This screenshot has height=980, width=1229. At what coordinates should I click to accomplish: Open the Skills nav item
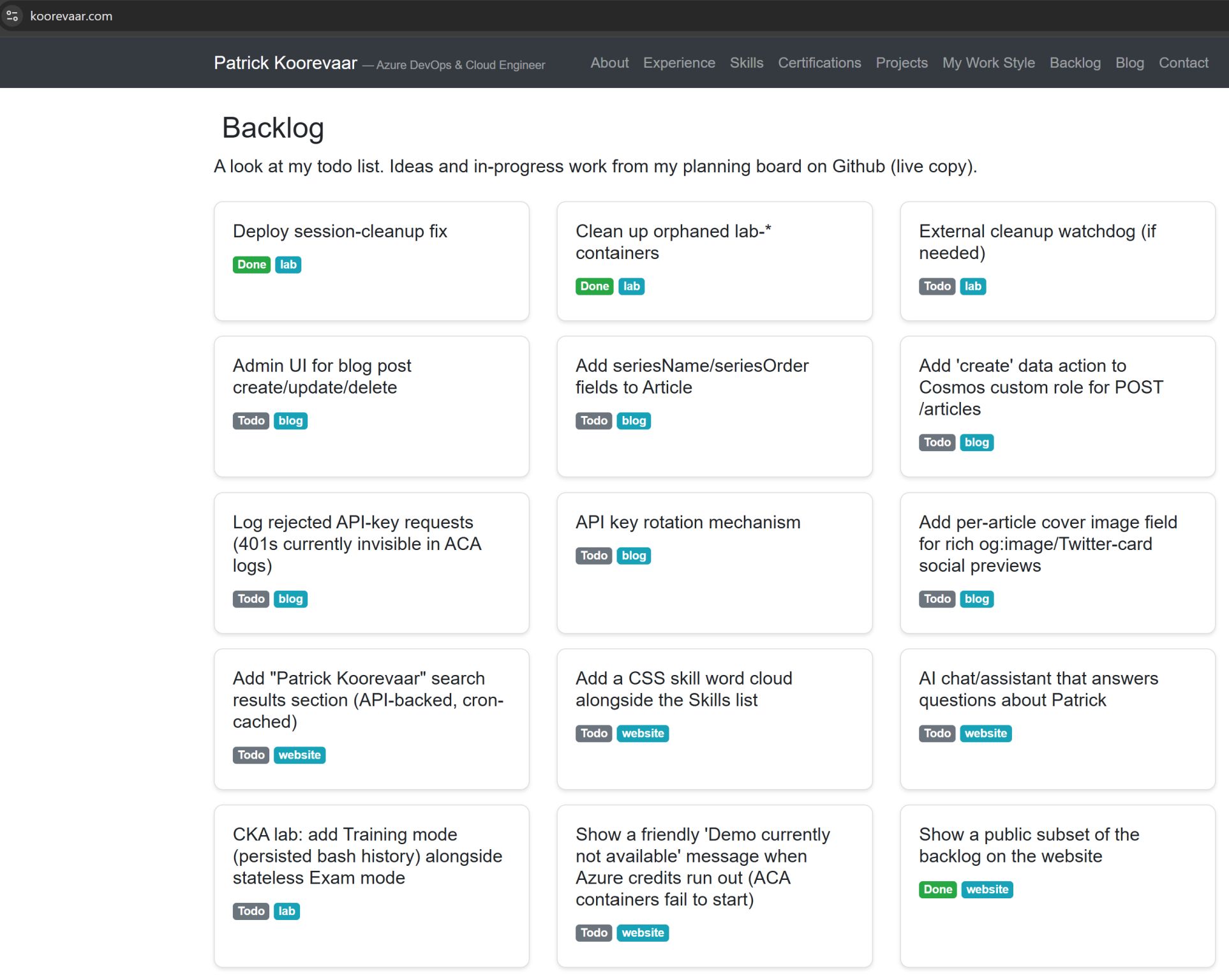(x=747, y=63)
